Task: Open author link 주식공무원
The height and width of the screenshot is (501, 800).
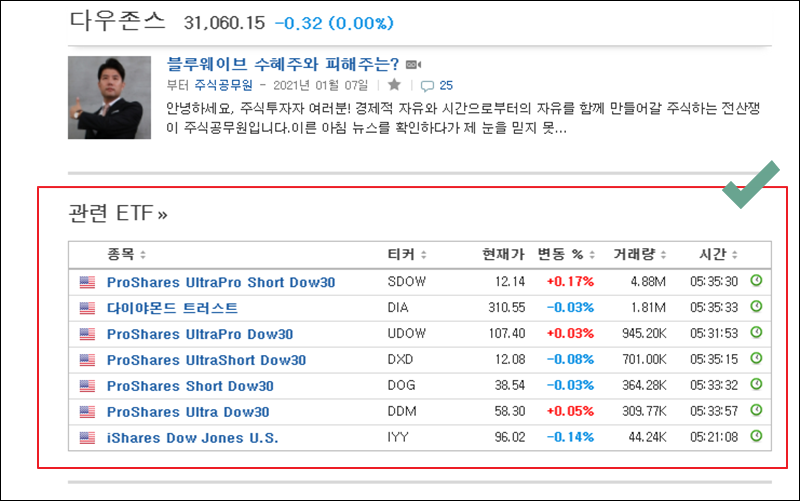Action: click(x=223, y=85)
